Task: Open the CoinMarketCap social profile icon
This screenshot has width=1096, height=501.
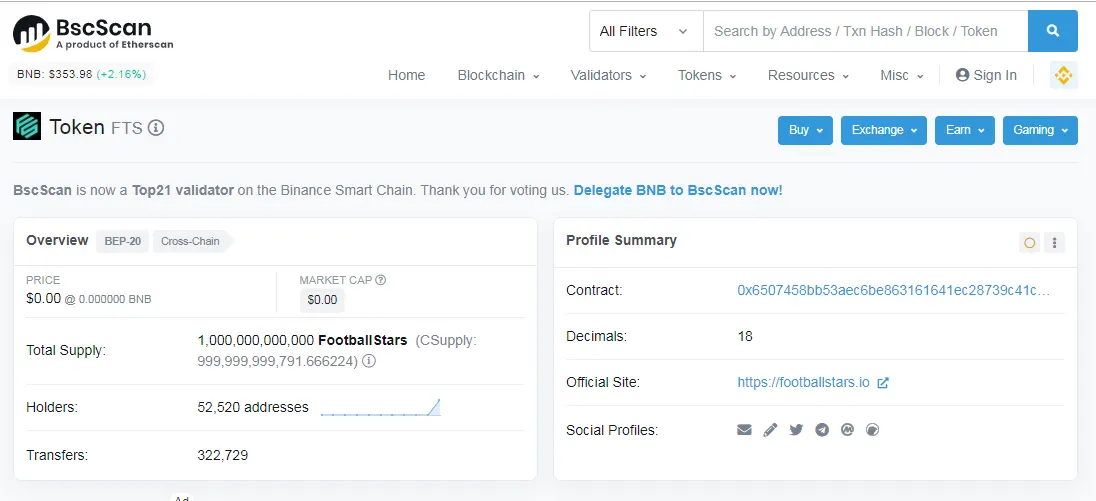Action: 847,430
